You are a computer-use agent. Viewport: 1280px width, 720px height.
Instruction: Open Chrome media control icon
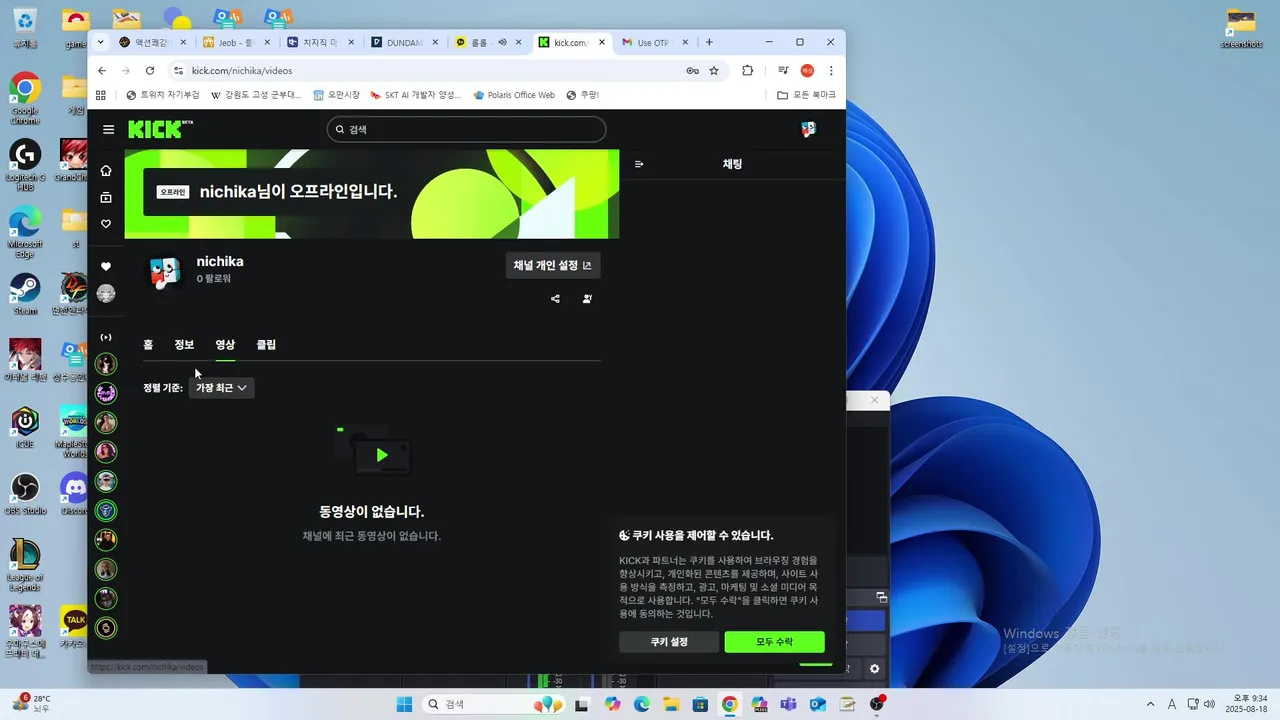coord(784,71)
